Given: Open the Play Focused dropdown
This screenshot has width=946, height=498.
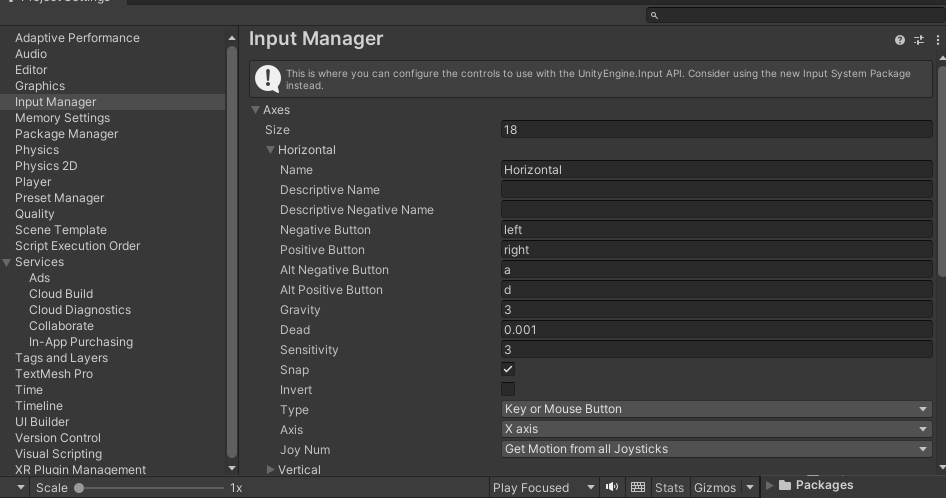Looking at the screenshot, I should click(544, 487).
